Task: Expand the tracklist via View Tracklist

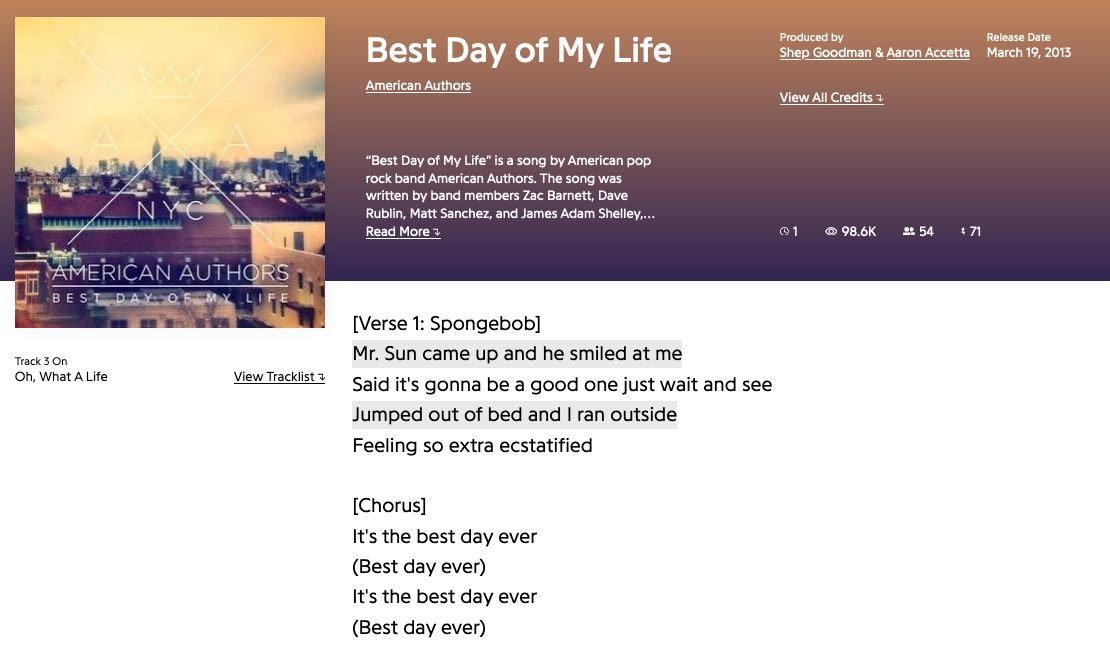Action: pyautogui.click(x=274, y=377)
